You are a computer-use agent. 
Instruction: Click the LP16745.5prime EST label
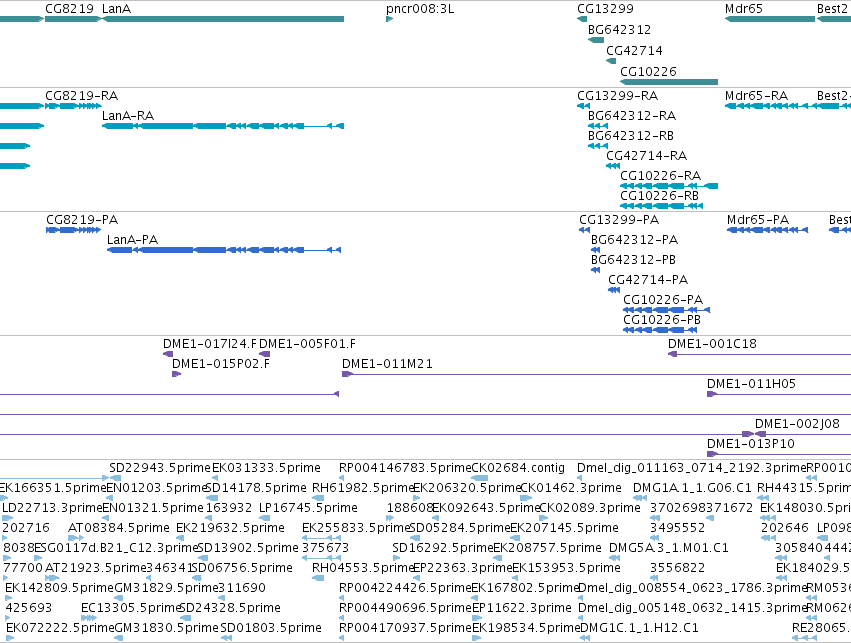308,508
